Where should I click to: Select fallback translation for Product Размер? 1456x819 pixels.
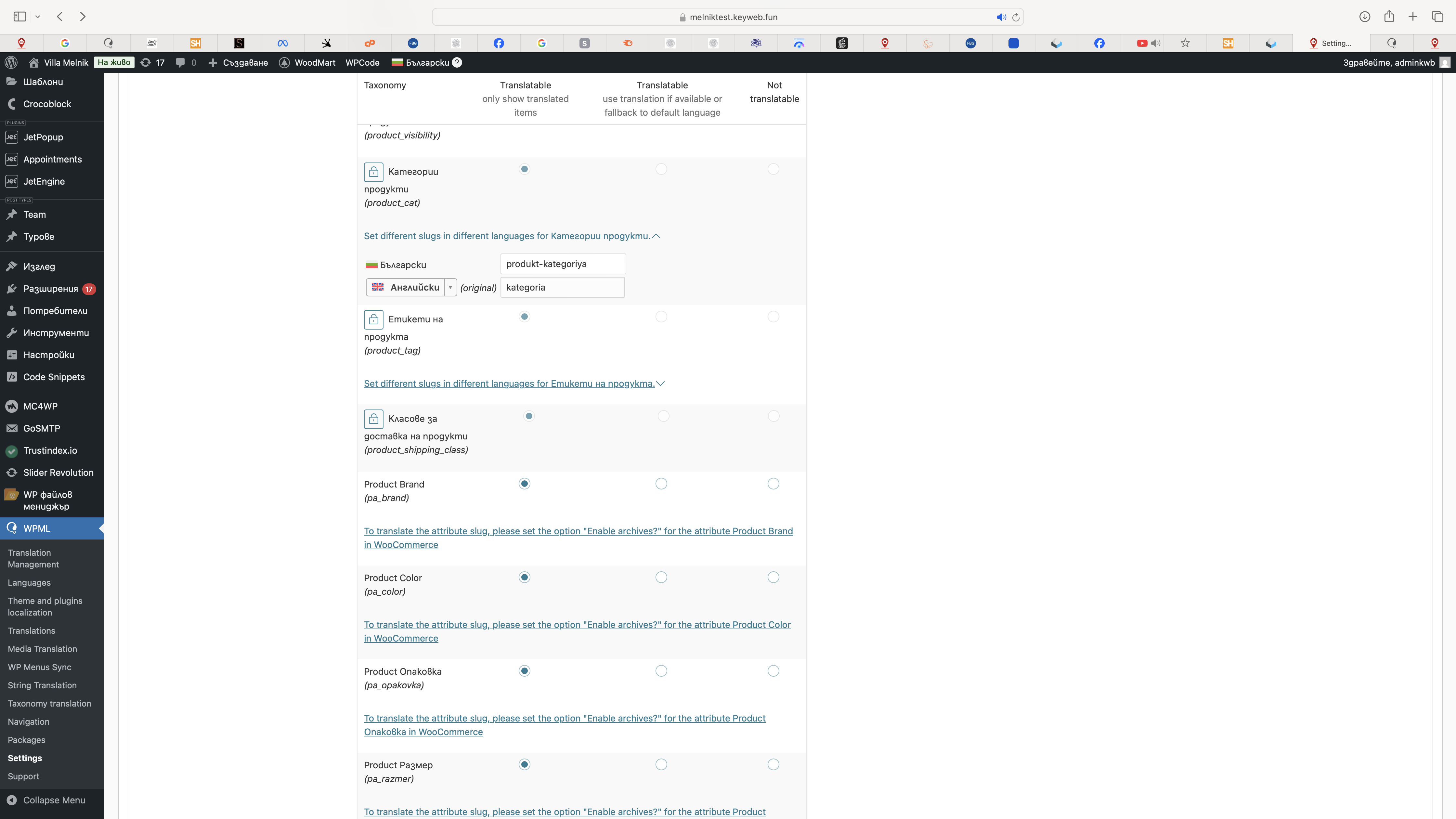click(x=661, y=765)
